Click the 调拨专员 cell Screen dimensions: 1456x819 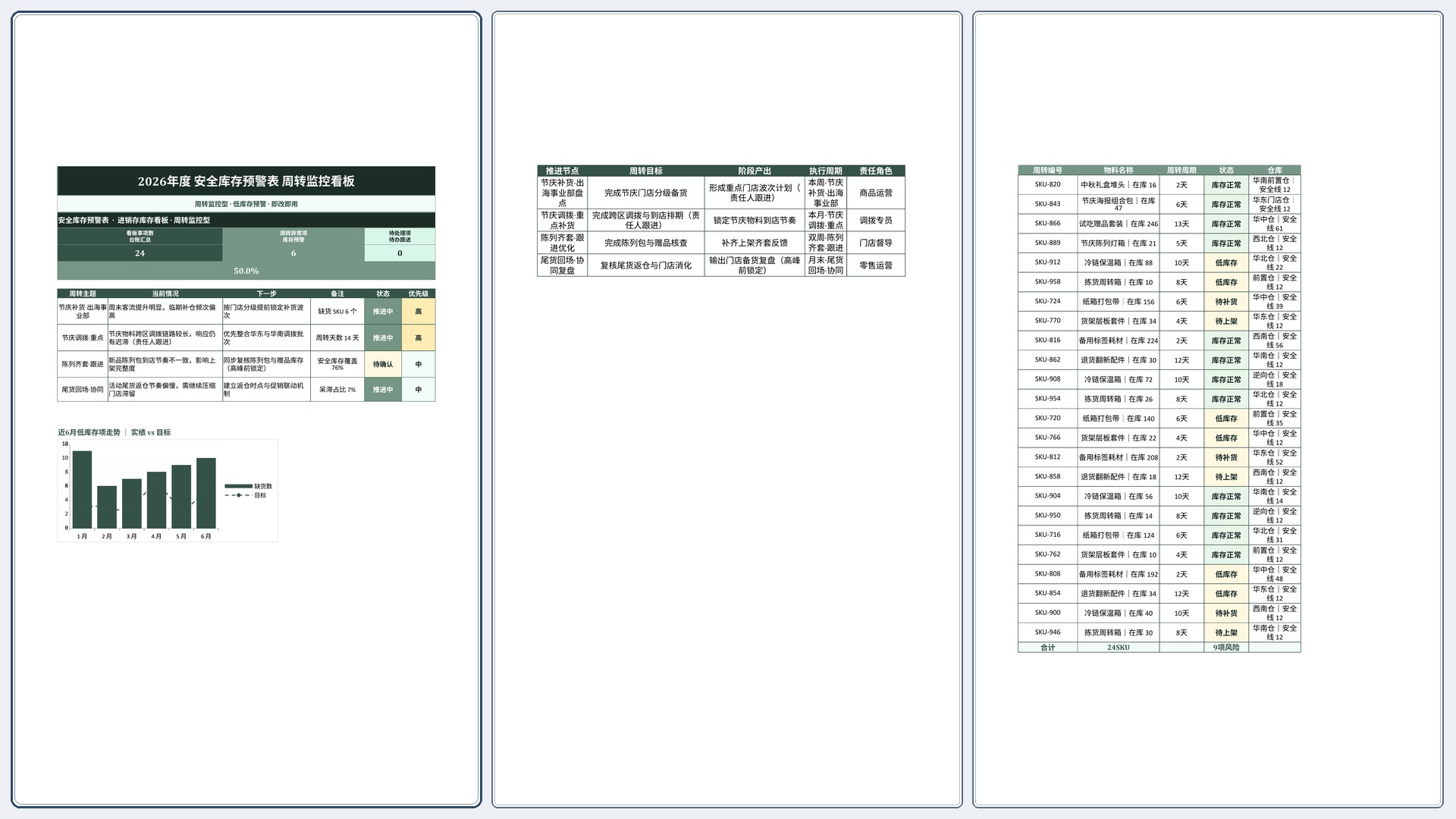875,220
